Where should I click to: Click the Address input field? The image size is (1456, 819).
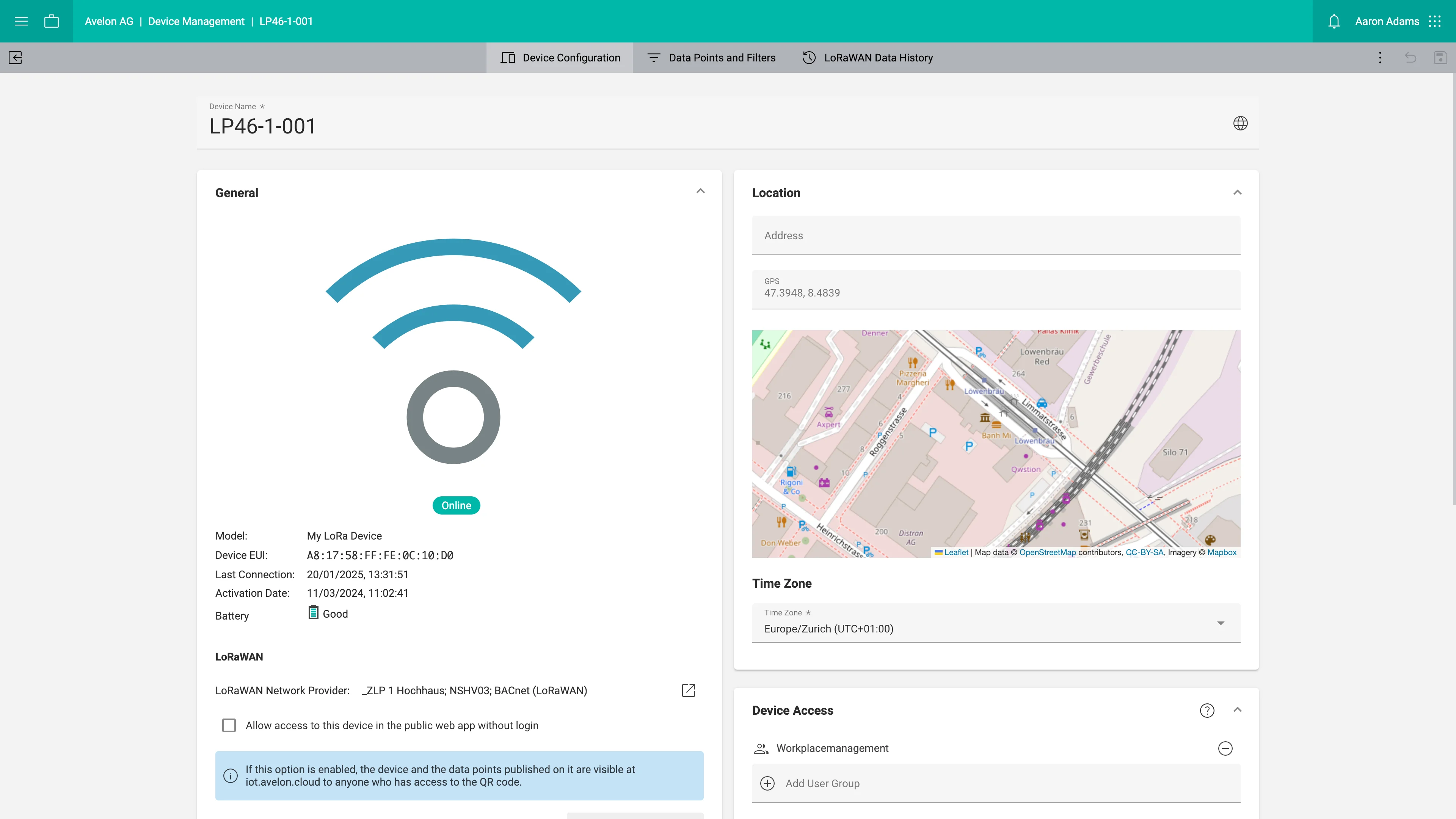point(996,235)
